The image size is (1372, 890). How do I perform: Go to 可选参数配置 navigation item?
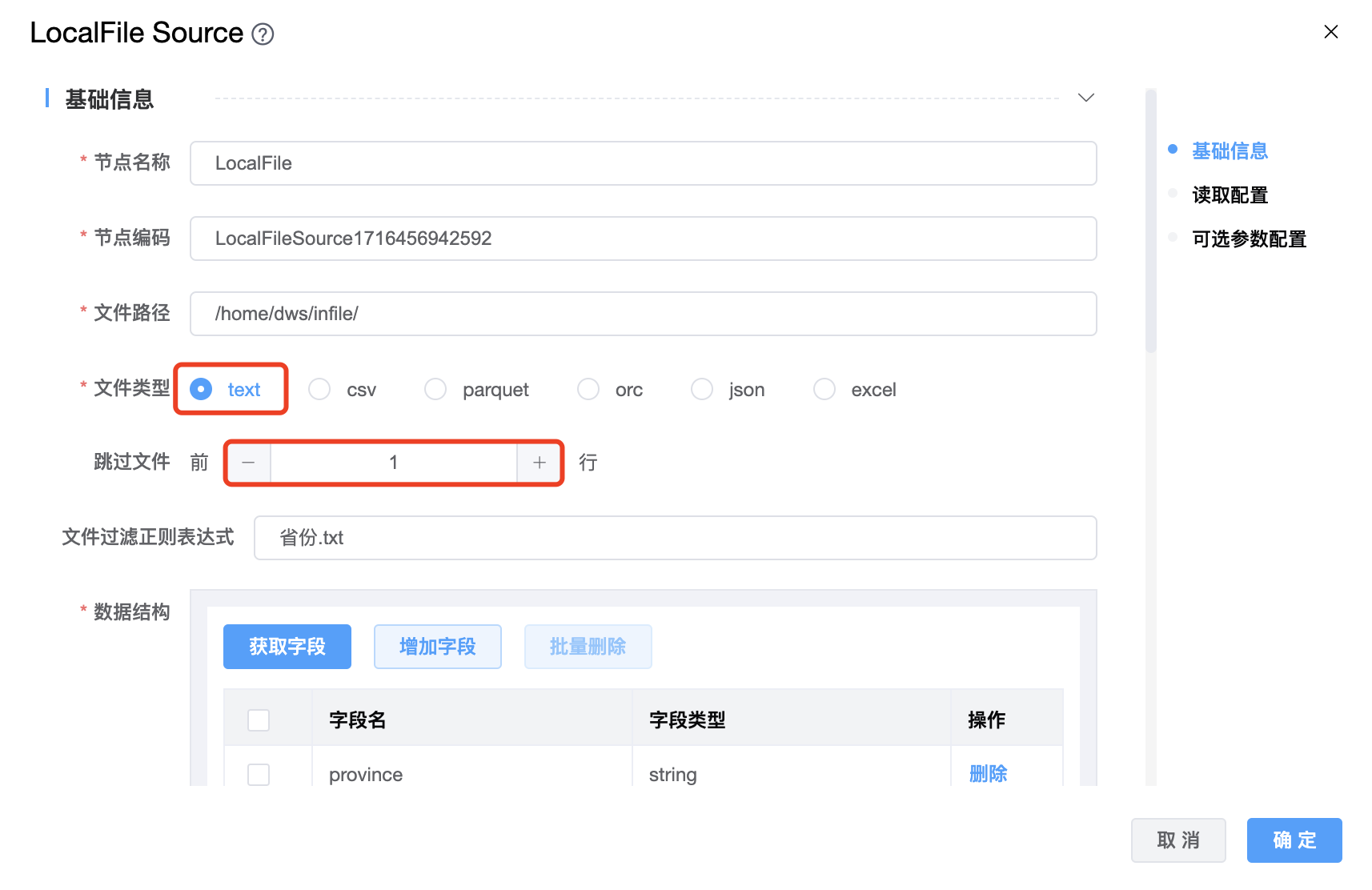1249,239
